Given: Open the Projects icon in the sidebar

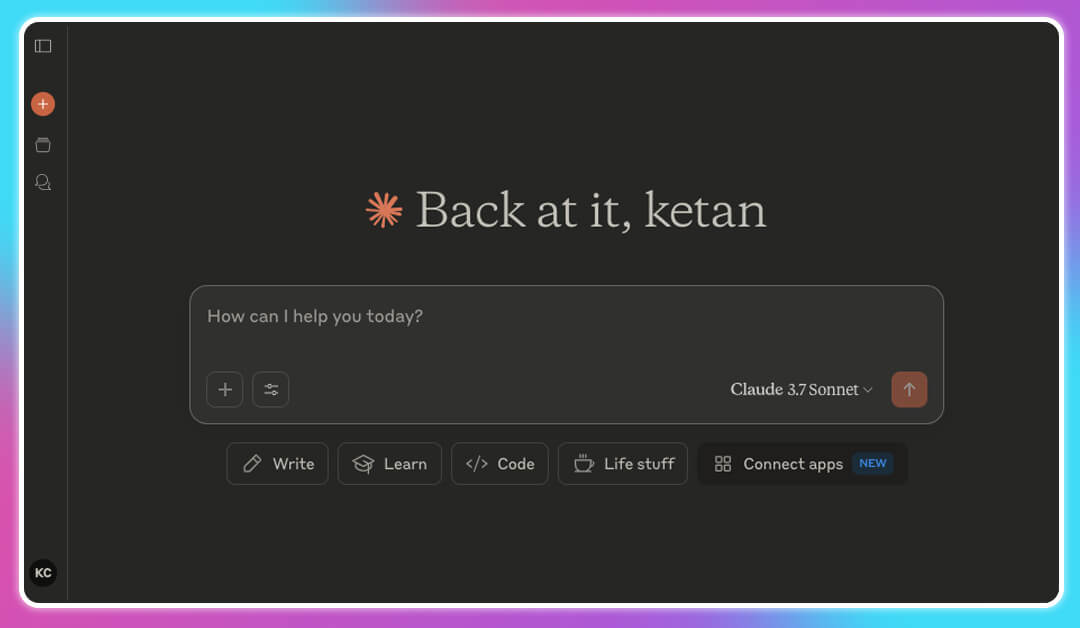Looking at the screenshot, I should (43, 145).
